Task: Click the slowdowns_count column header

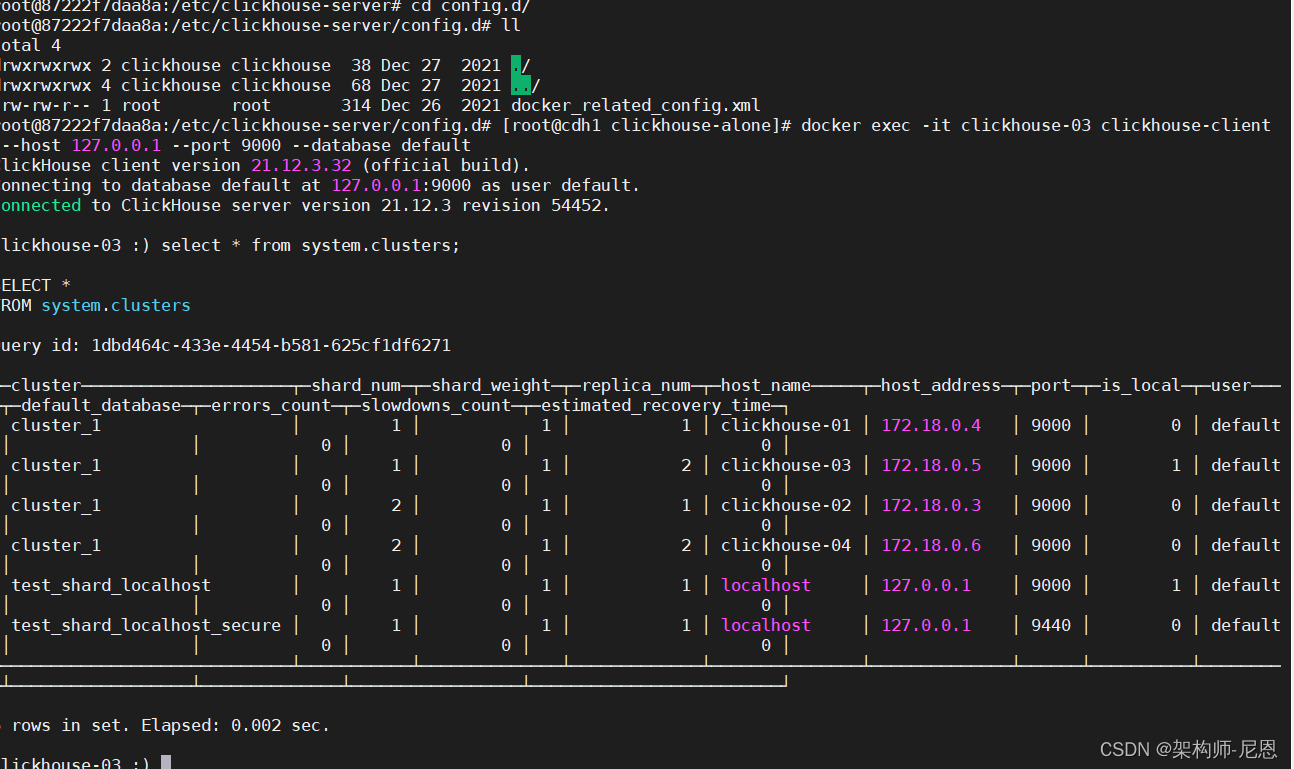Action: [436, 405]
